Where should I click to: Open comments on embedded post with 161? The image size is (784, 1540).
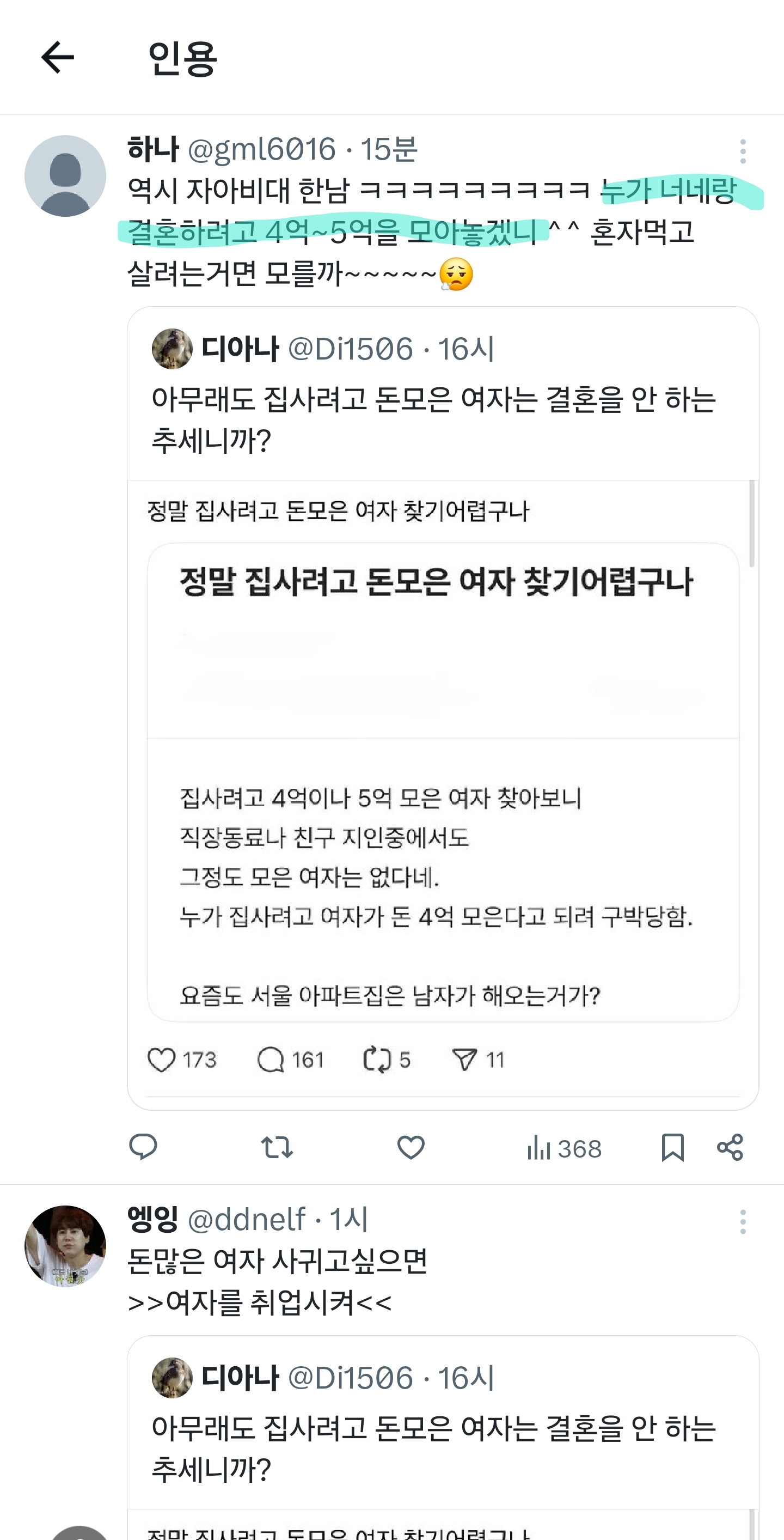pyautogui.click(x=270, y=1060)
